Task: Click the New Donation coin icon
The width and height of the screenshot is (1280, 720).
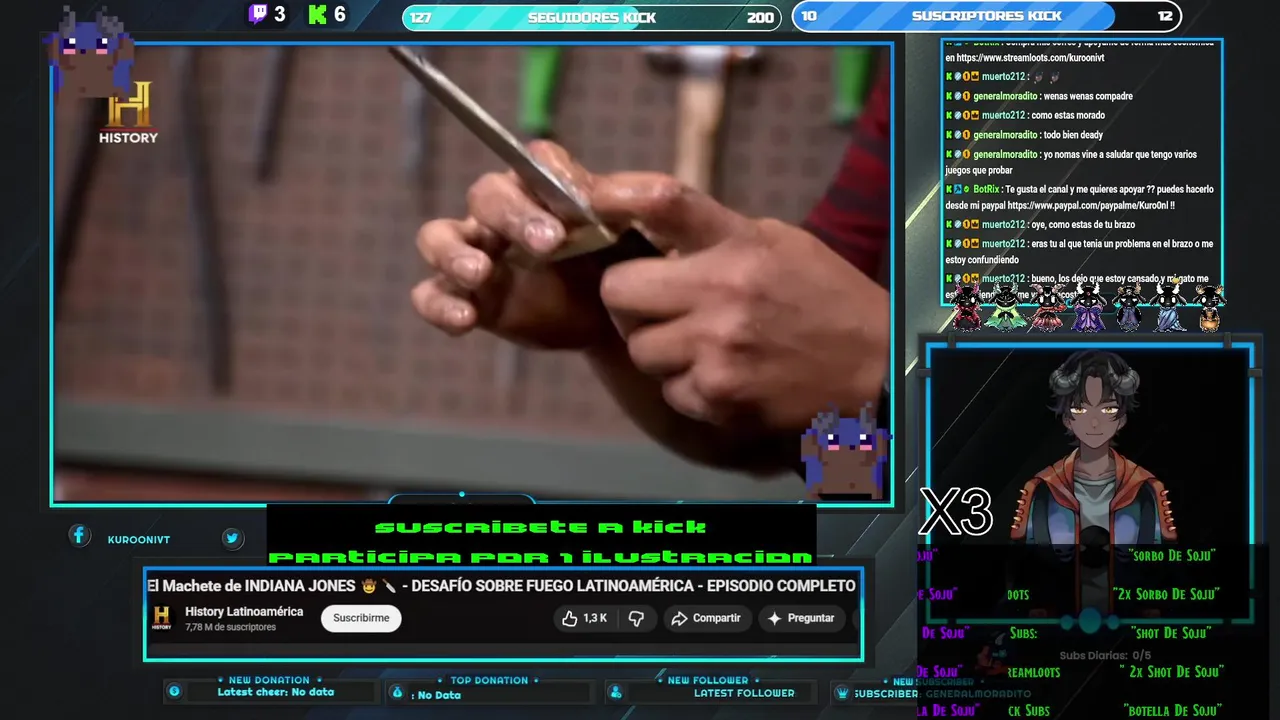Action: 174,691
